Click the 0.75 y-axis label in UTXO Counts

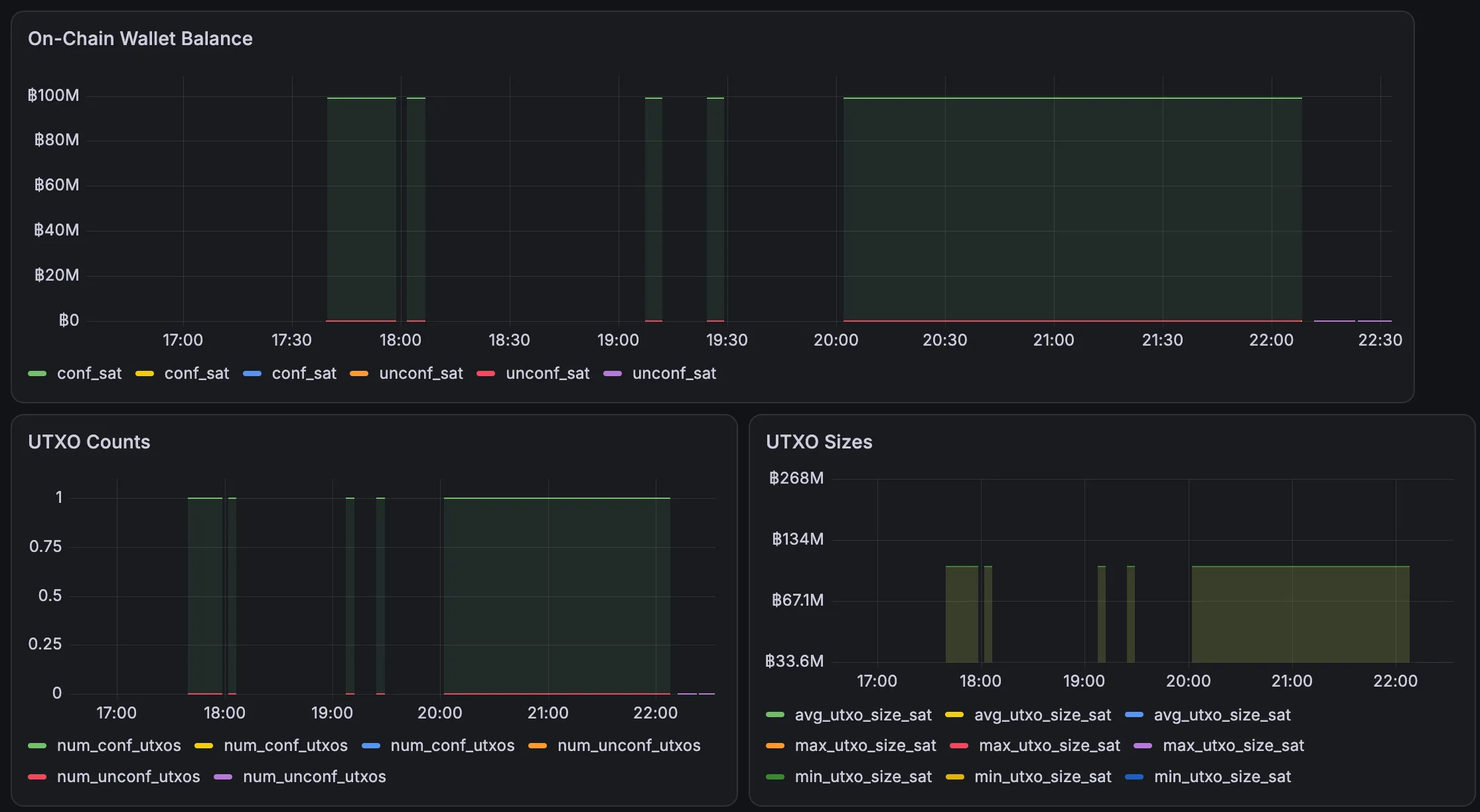point(45,547)
